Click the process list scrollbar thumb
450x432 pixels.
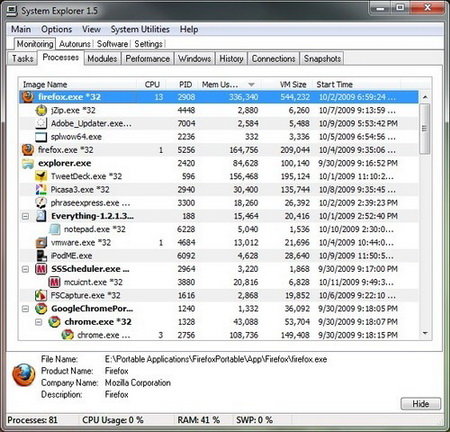click(x=425, y=129)
